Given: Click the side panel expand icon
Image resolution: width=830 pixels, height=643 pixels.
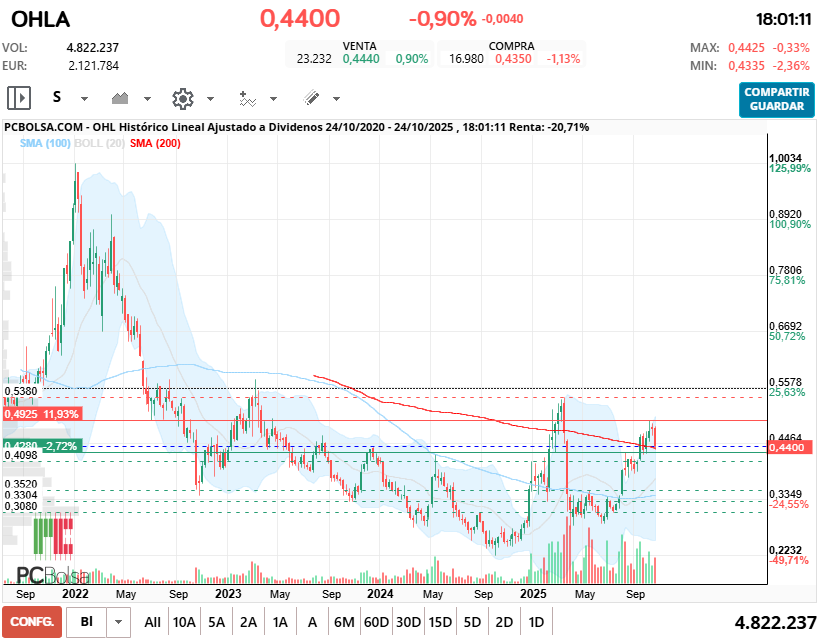Looking at the screenshot, I should [19, 98].
